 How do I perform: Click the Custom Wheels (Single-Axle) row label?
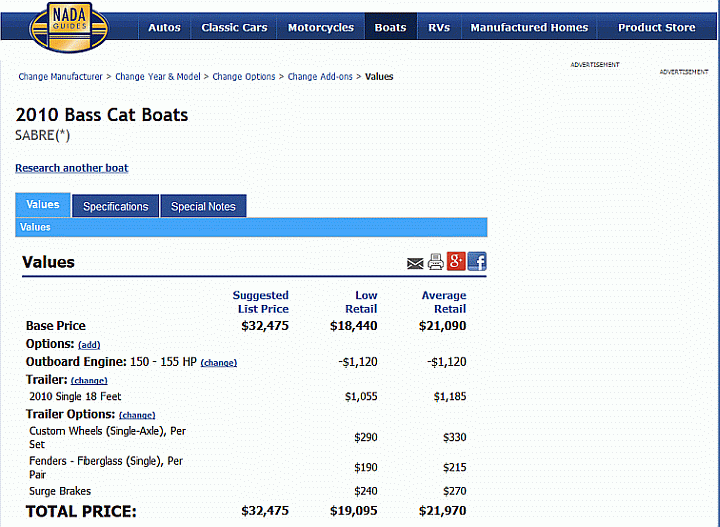click(x=107, y=437)
